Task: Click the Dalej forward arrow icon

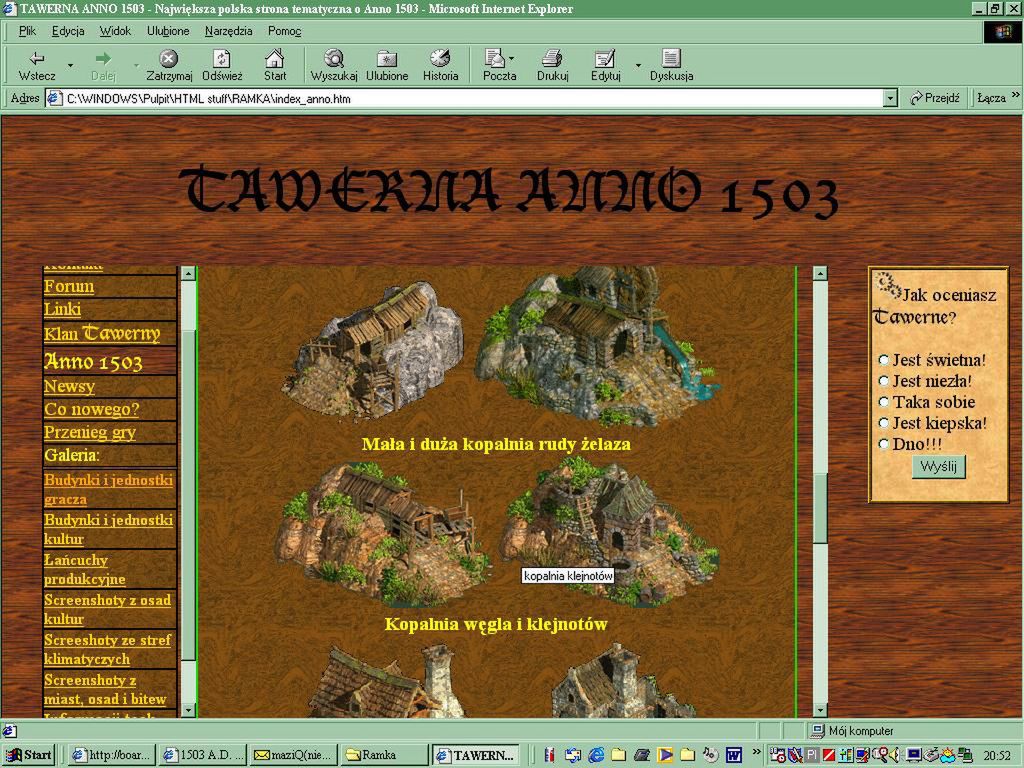Action: (x=103, y=58)
